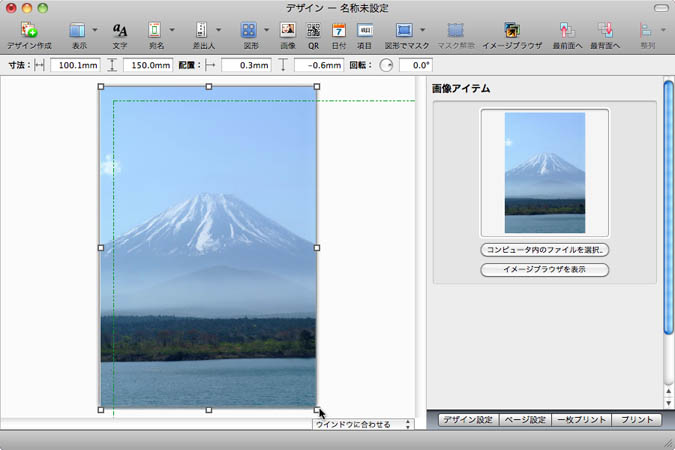Switch to the ページ設定 tab
This screenshot has height=450, width=675.
(525, 421)
